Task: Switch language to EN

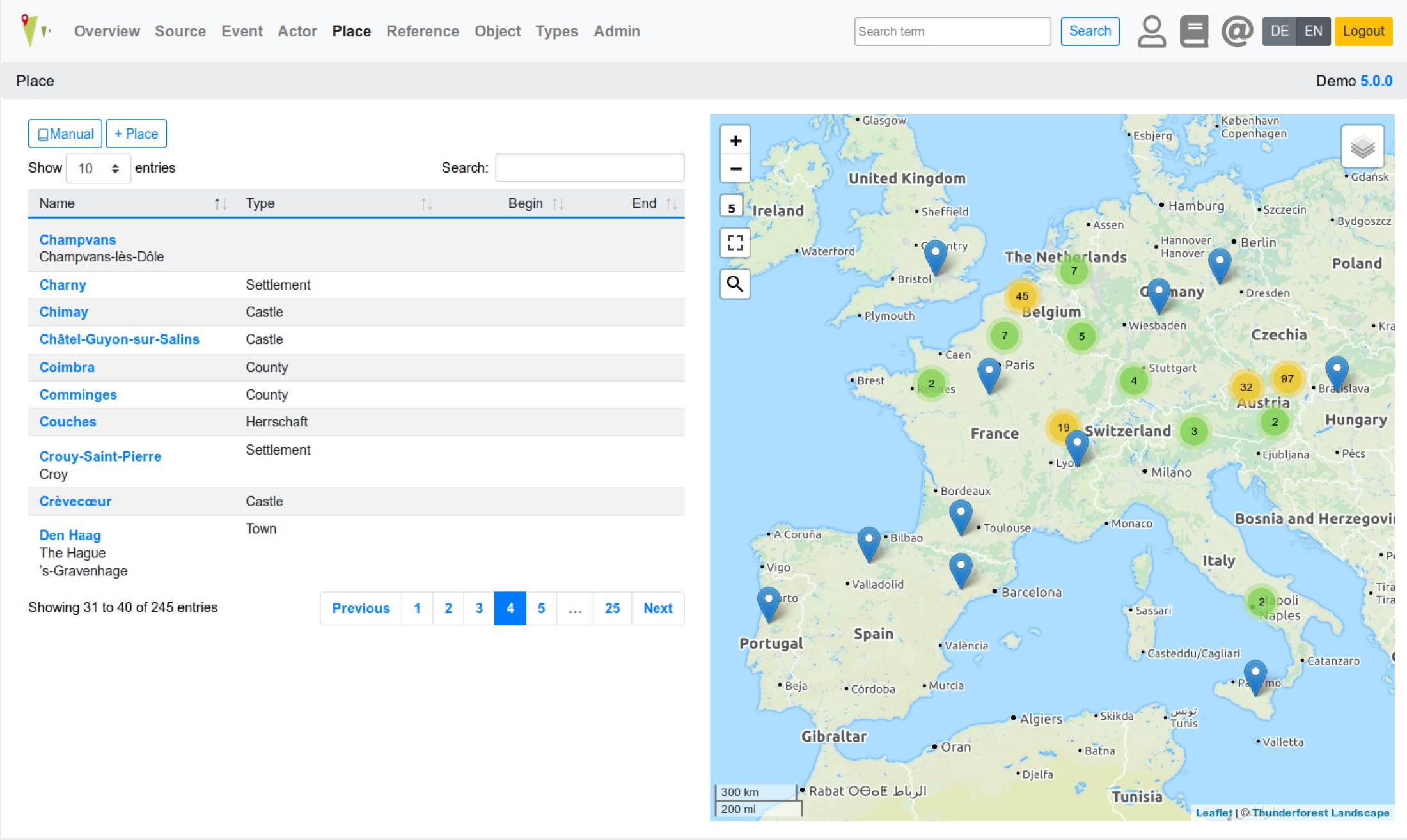Action: pos(1313,31)
